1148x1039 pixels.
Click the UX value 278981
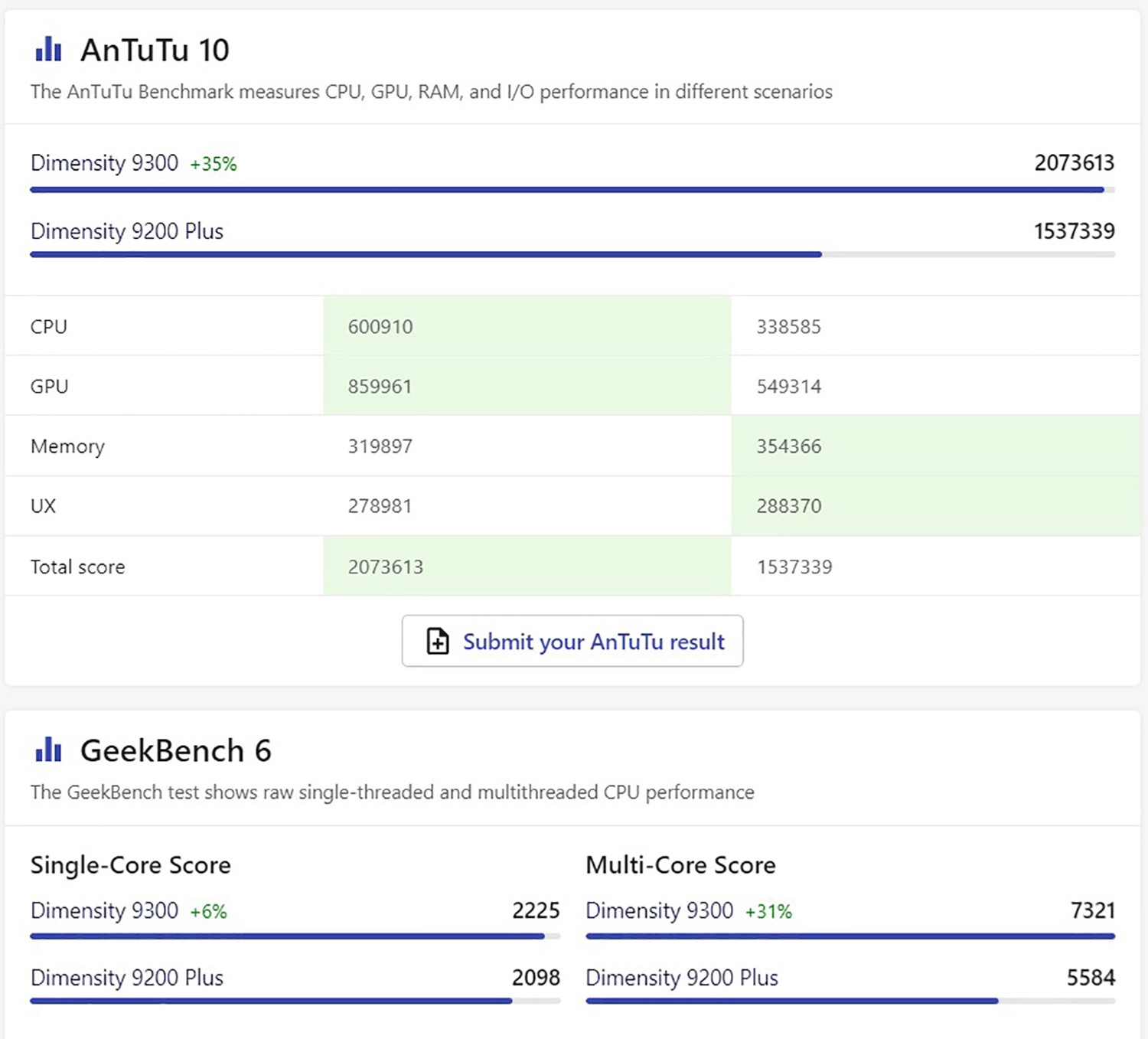point(380,506)
